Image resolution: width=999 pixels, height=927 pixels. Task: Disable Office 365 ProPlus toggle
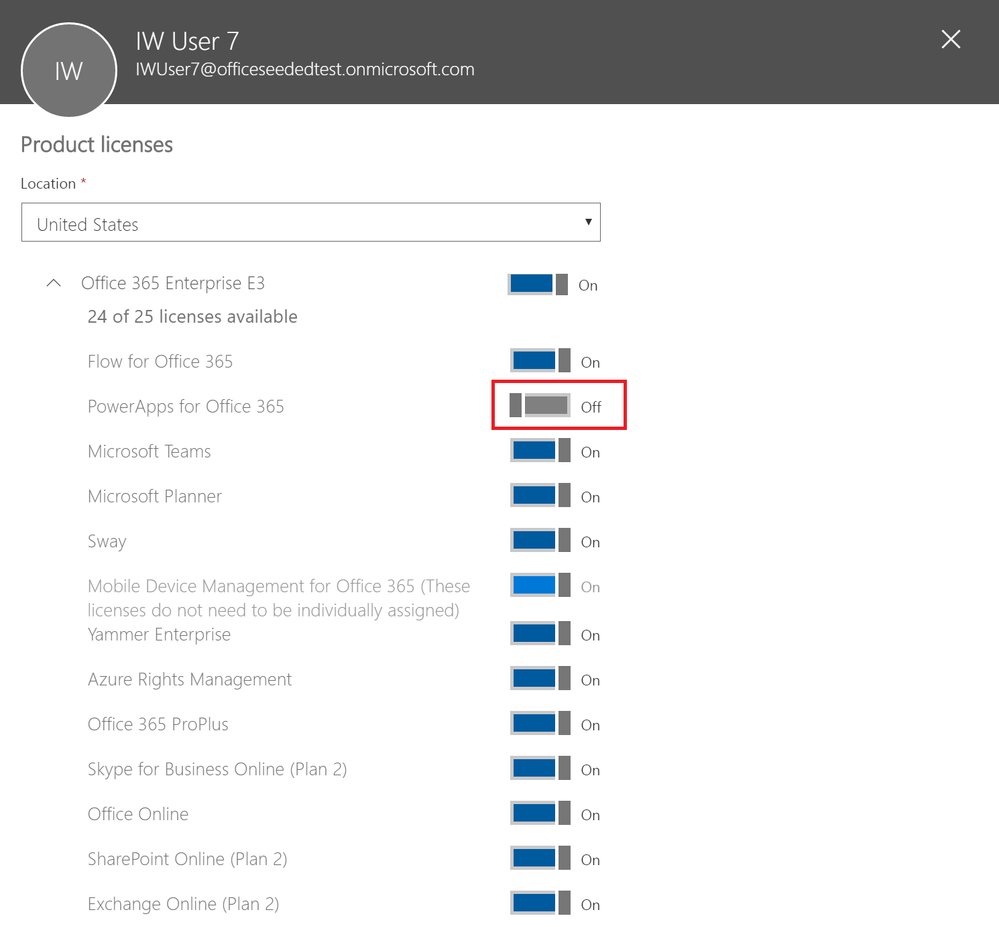tap(540, 724)
